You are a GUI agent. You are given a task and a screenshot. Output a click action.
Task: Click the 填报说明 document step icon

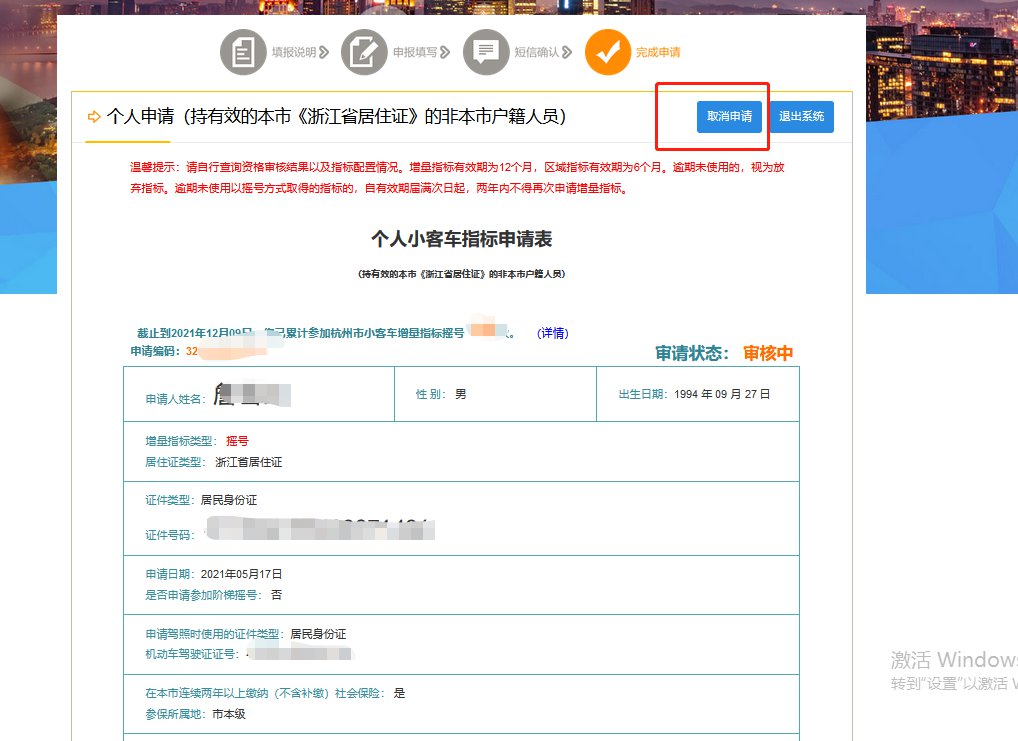243,52
